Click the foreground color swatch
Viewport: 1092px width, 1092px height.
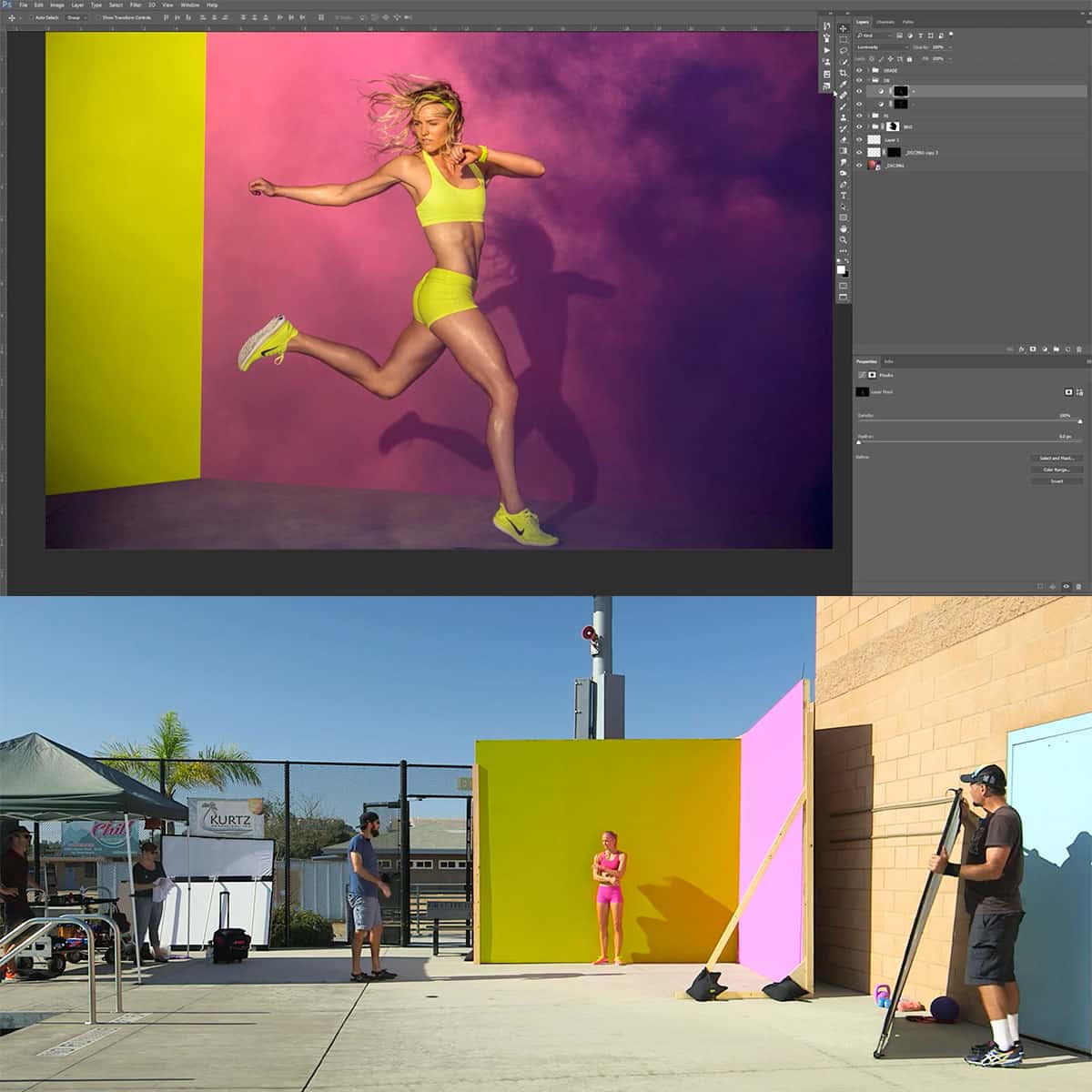841,269
